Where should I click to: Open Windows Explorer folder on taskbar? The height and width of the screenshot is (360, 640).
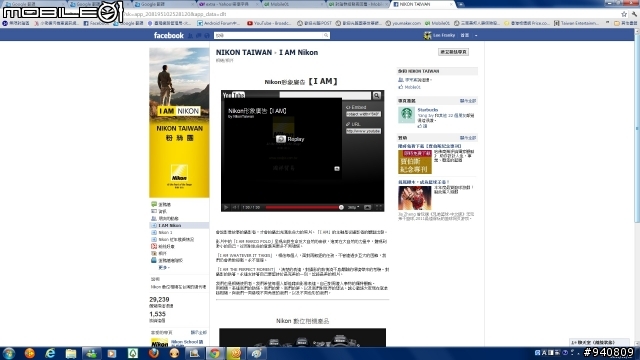tap(71, 353)
